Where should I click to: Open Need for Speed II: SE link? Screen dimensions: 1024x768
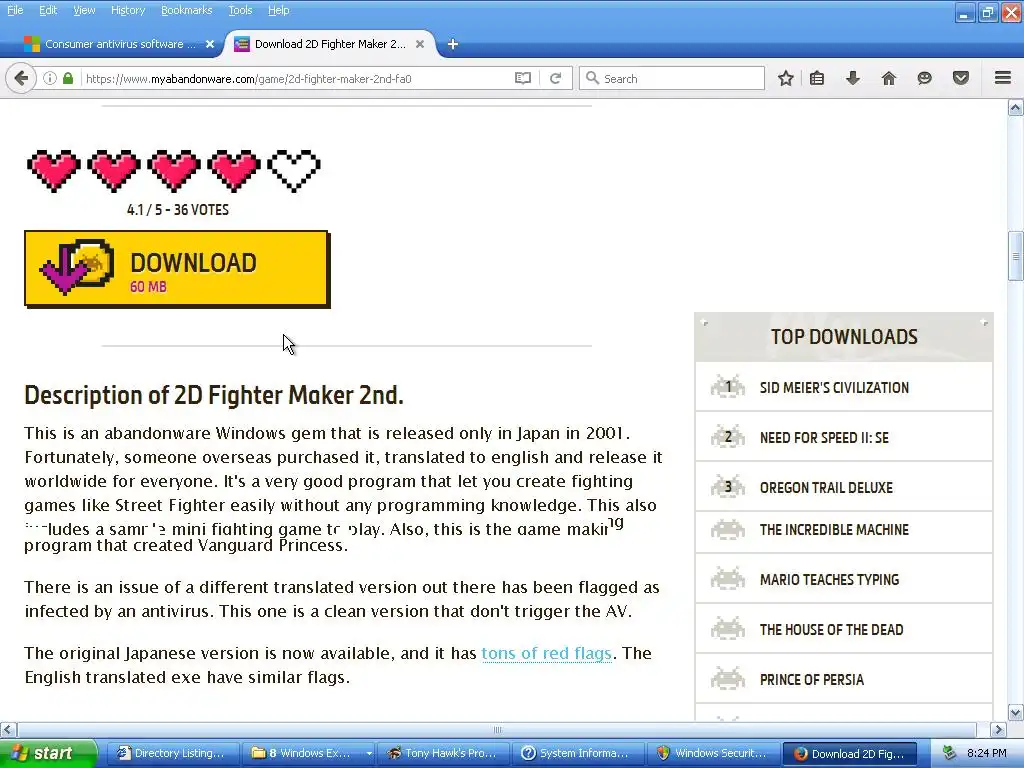tap(844, 438)
